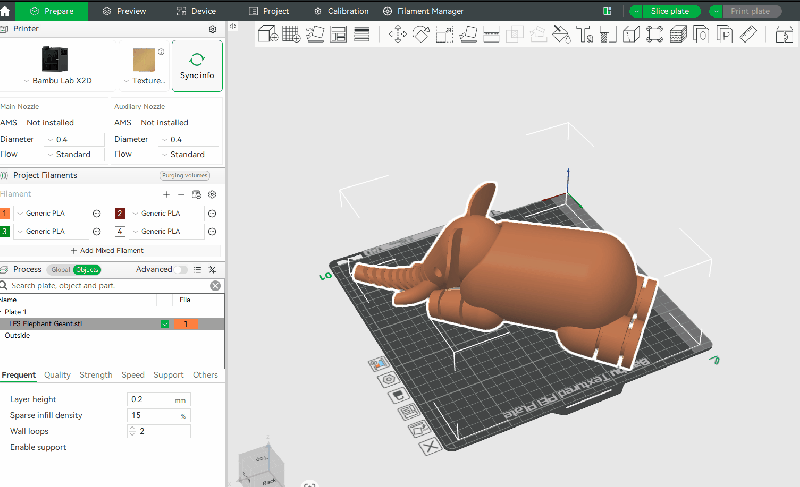The image size is (800, 487).
Task: Open filament 3 Generic PLA dropdown
Action: tap(51, 232)
